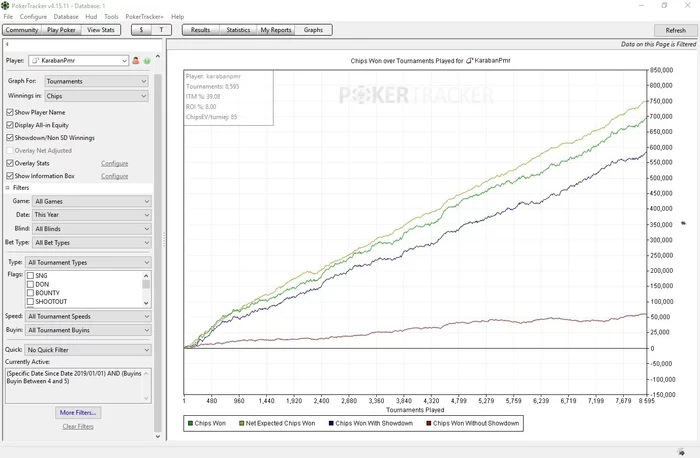Click the left panel scroll down arrow

(x=158, y=437)
